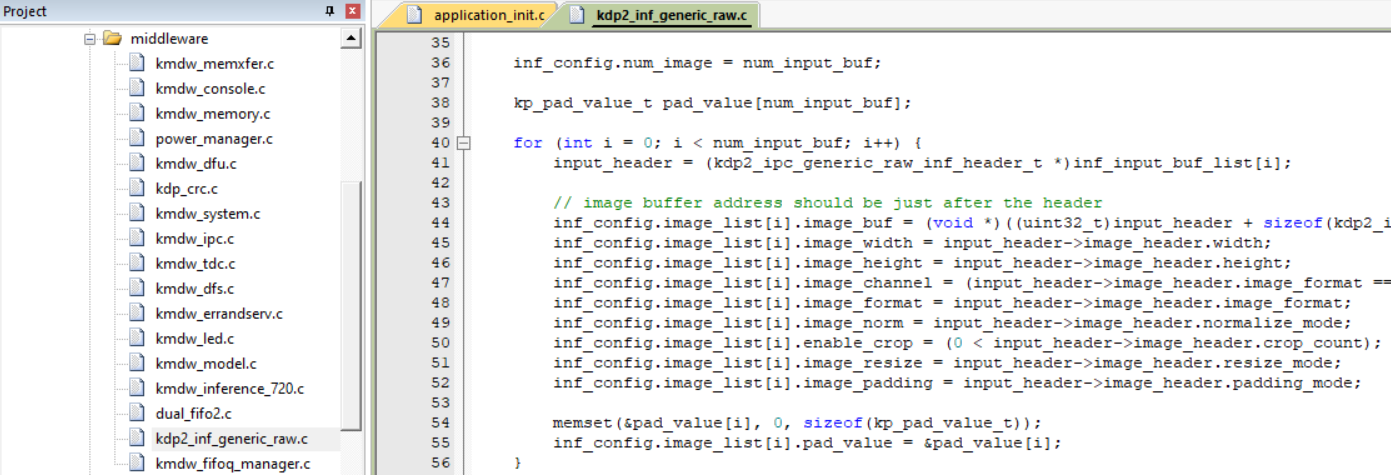The width and height of the screenshot is (1391, 475).
Task: Click the file icon beside kmdw_errandserv.c
Action: [x=137, y=314]
